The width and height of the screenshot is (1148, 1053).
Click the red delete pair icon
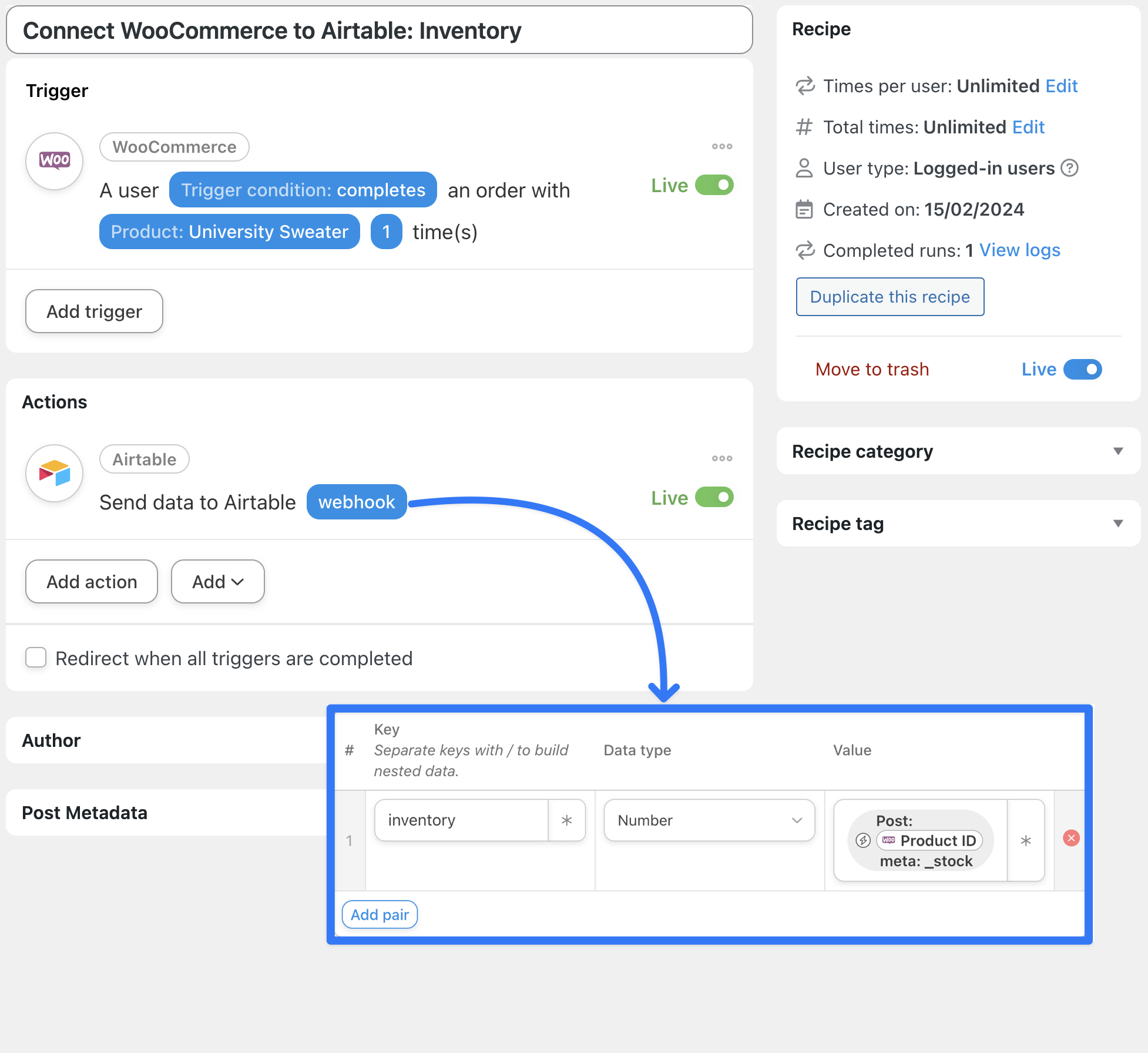click(x=1071, y=839)
